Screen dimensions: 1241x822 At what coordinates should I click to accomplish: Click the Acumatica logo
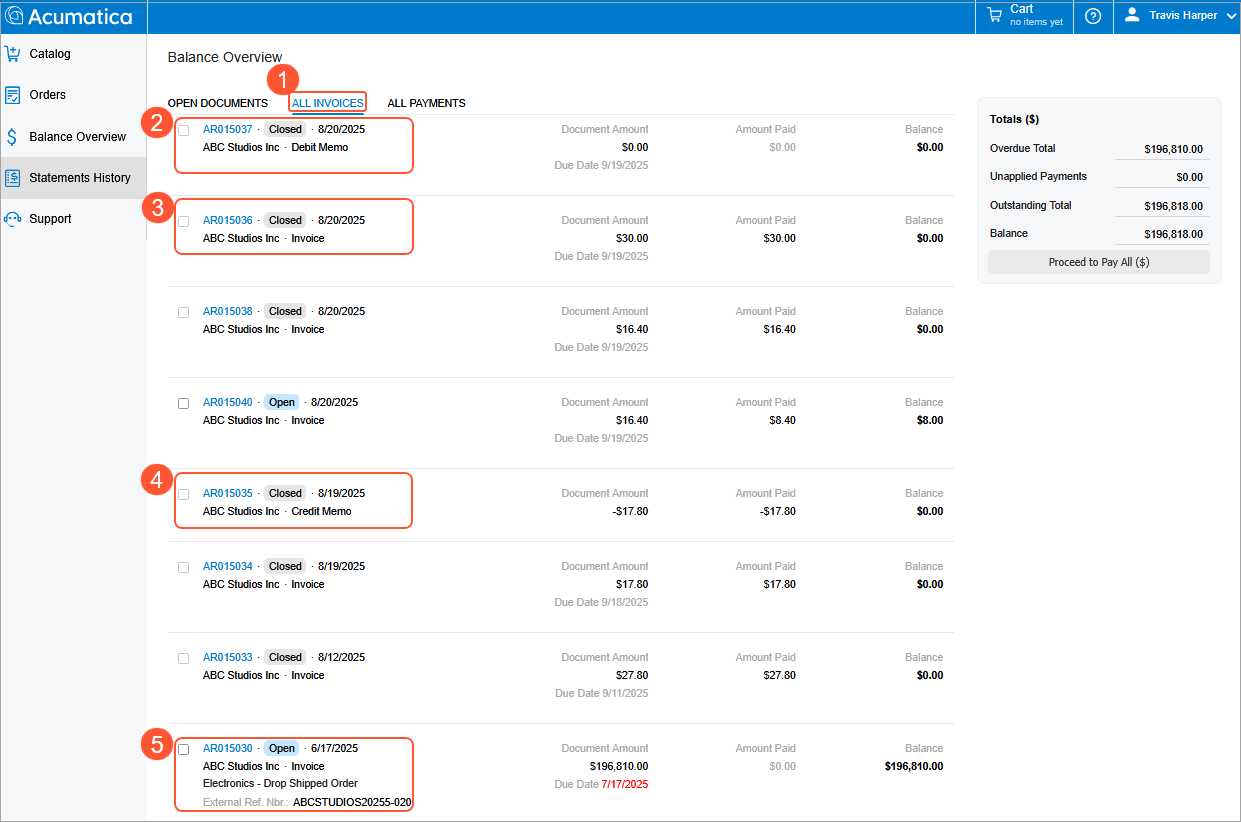click(x=68, y=16)
